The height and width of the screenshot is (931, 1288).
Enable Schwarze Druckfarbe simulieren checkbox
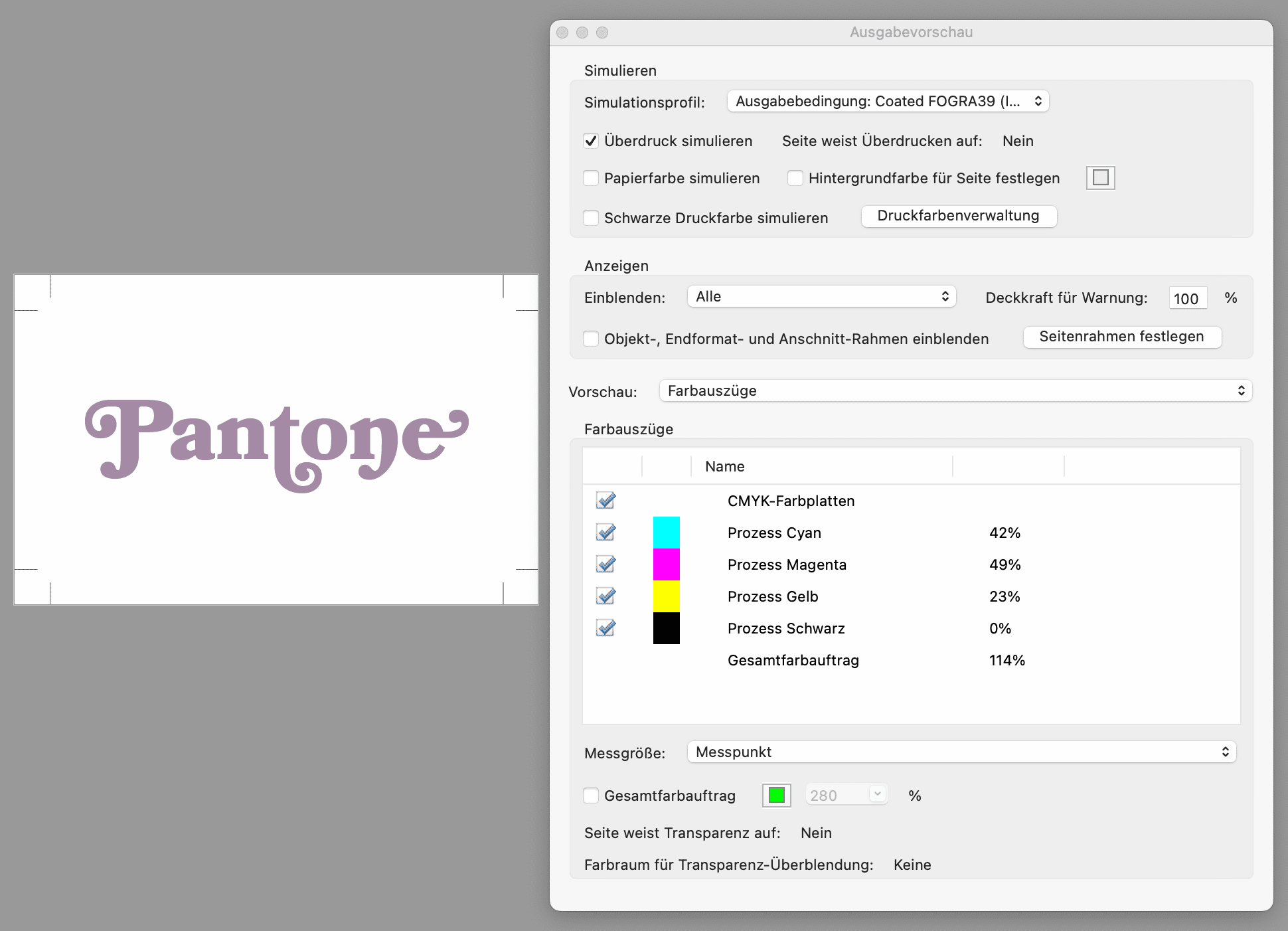point(591,218)
